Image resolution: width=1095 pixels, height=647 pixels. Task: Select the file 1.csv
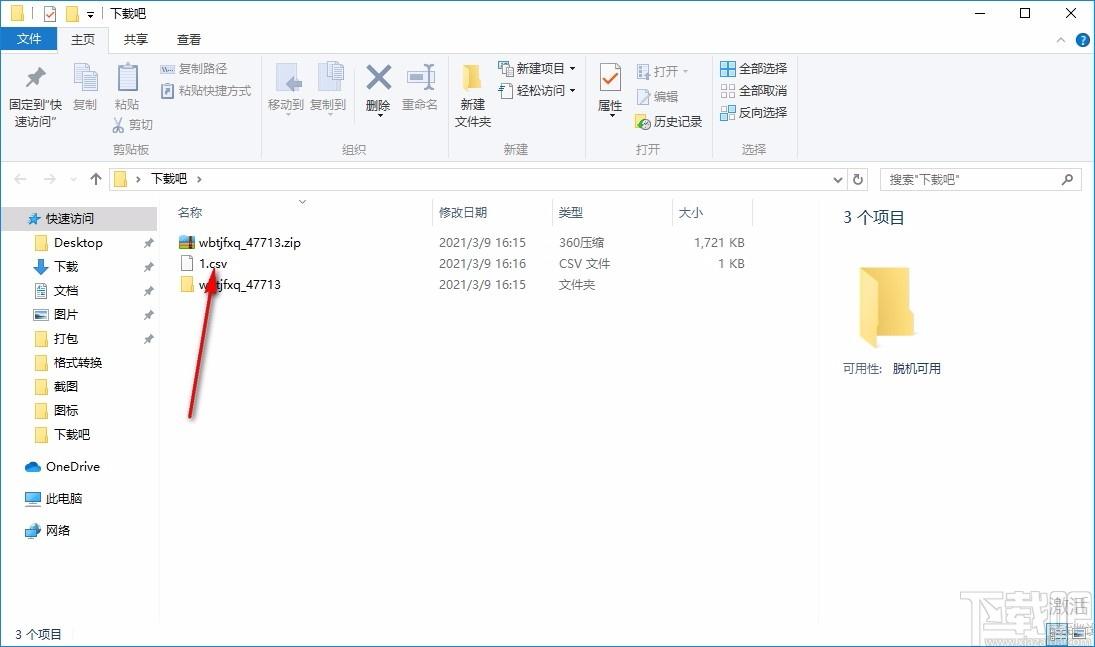213,263
